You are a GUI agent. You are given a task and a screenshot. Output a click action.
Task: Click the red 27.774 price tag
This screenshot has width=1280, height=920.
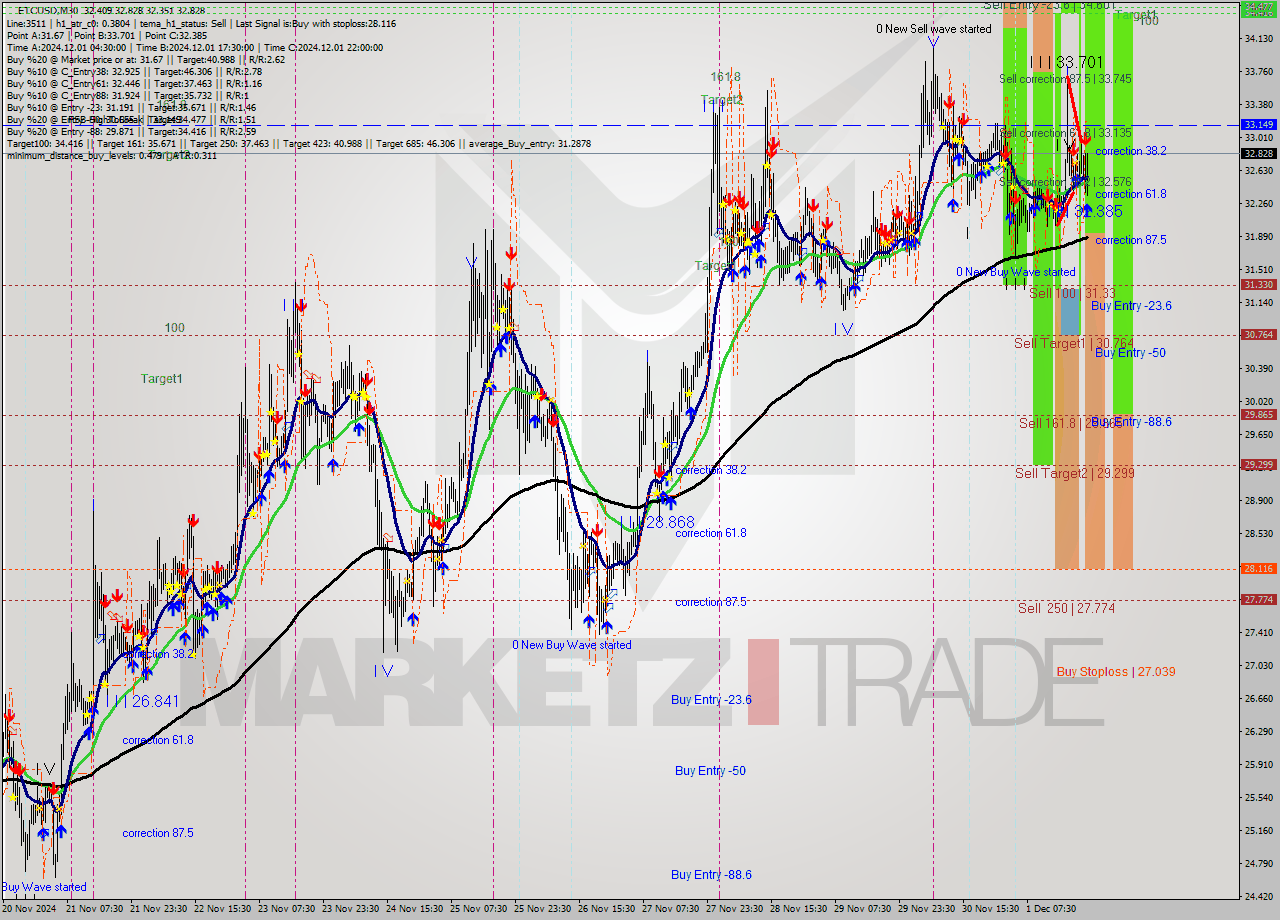1258,600
